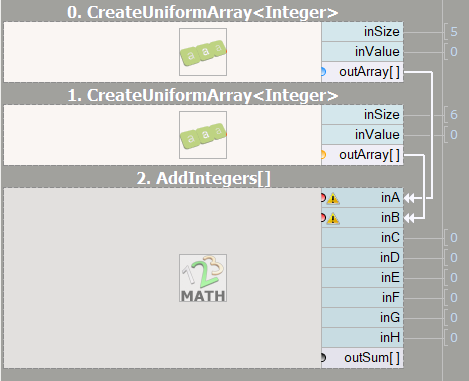This screenshot has width=469, height=381.
Task: Click the first CreateUniformArray filter icon
Action: tap(203, 52)
